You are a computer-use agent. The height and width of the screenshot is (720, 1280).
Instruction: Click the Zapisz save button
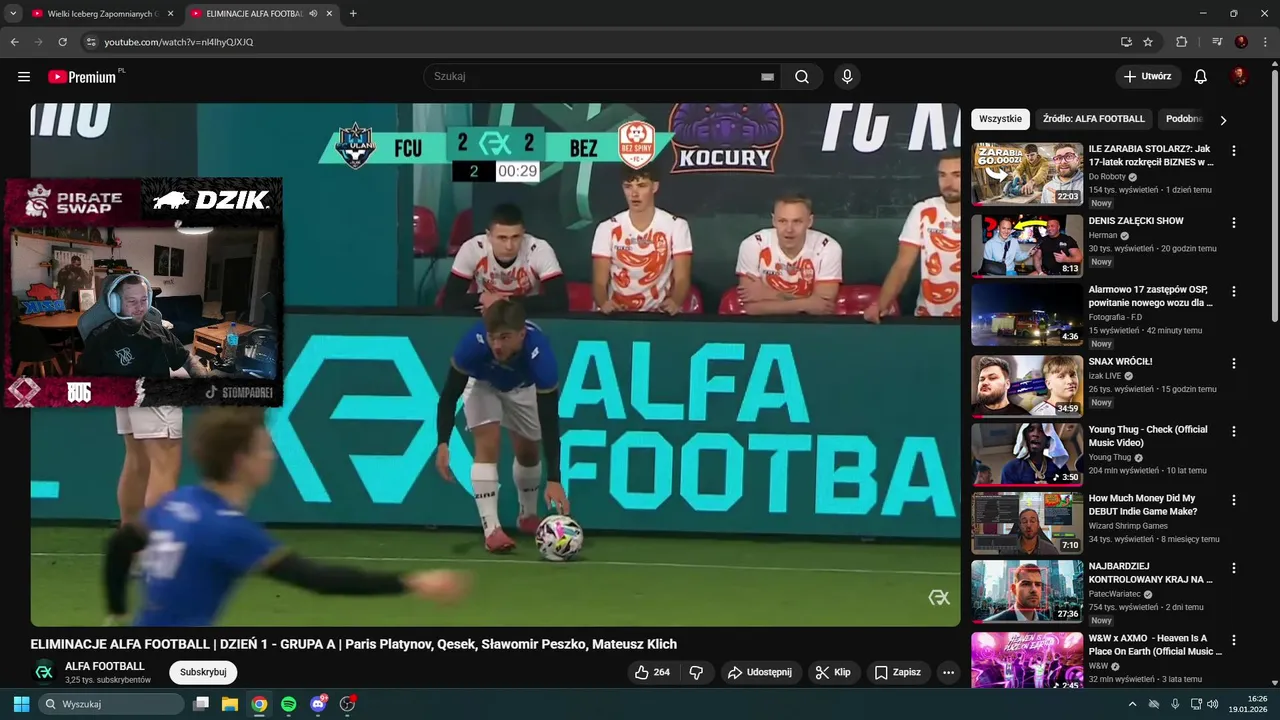click(x=897, y=673)
